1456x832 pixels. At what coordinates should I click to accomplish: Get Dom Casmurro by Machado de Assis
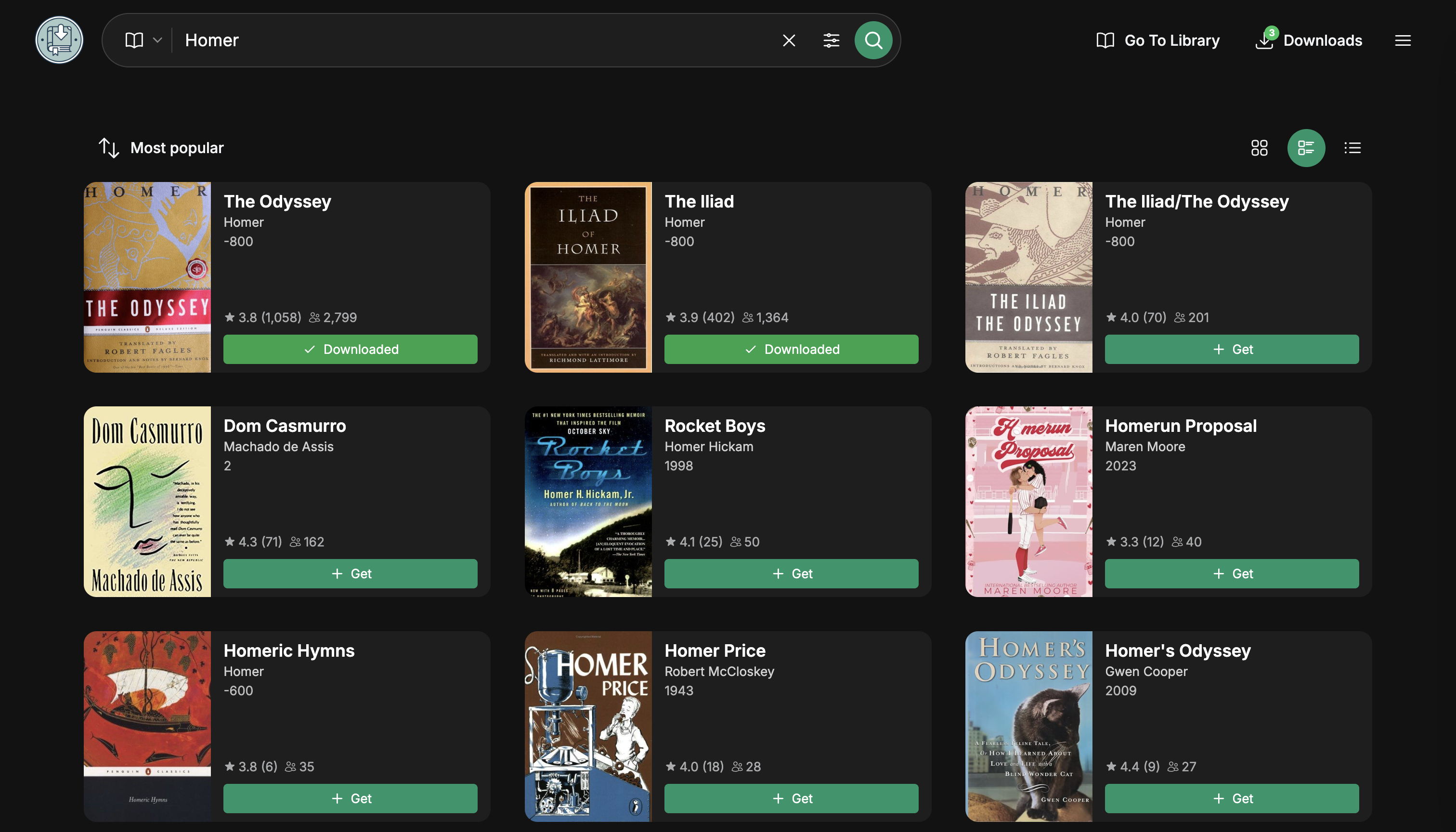[x=350, y=574]
